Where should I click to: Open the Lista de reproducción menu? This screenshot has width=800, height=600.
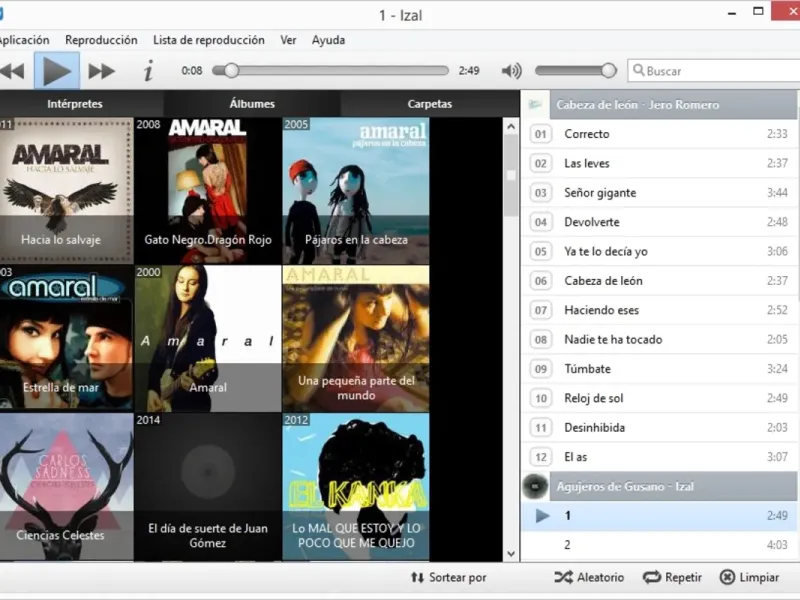(x=209, y=40)
